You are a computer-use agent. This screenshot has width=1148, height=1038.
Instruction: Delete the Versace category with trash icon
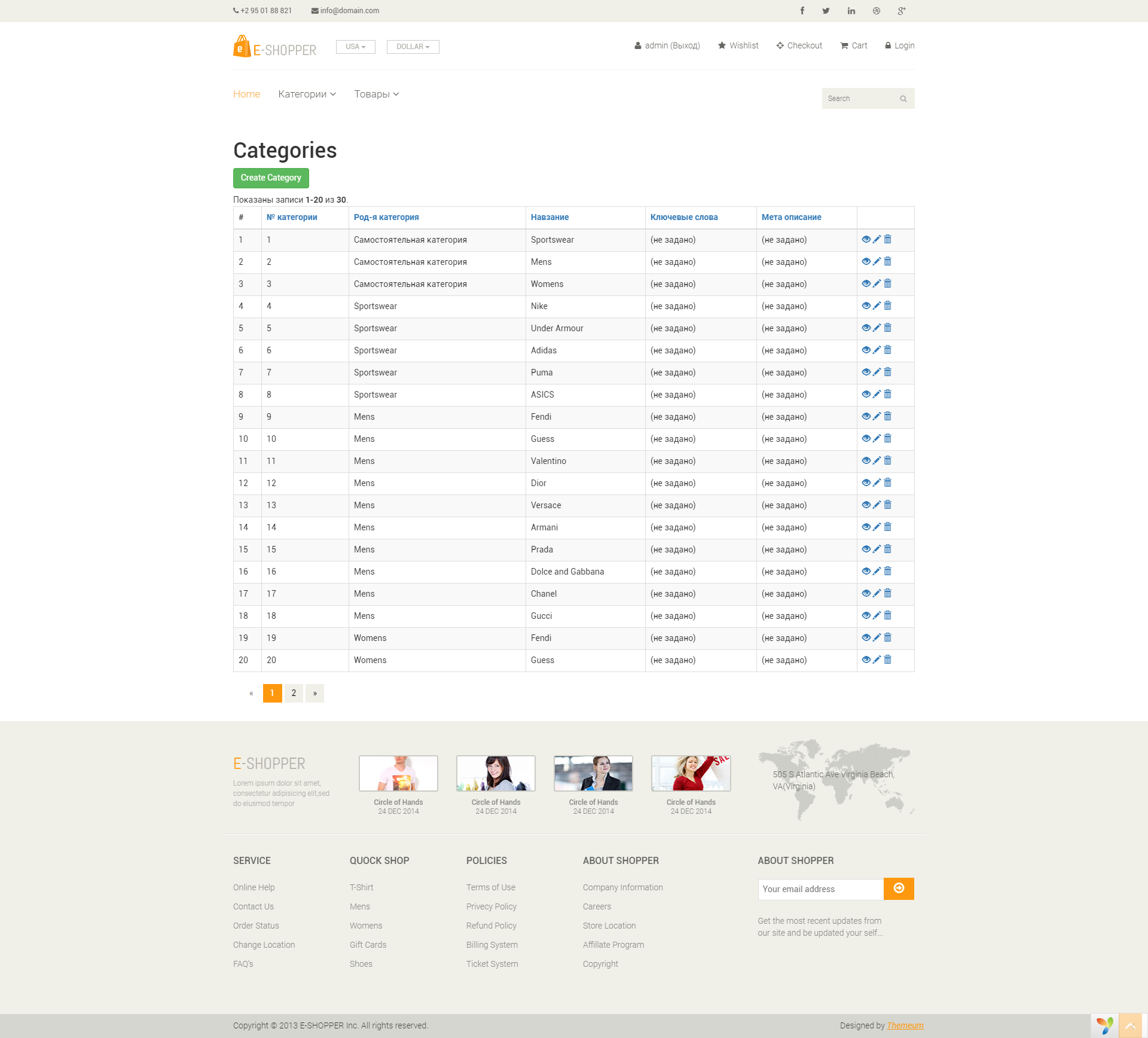point(888,505)
